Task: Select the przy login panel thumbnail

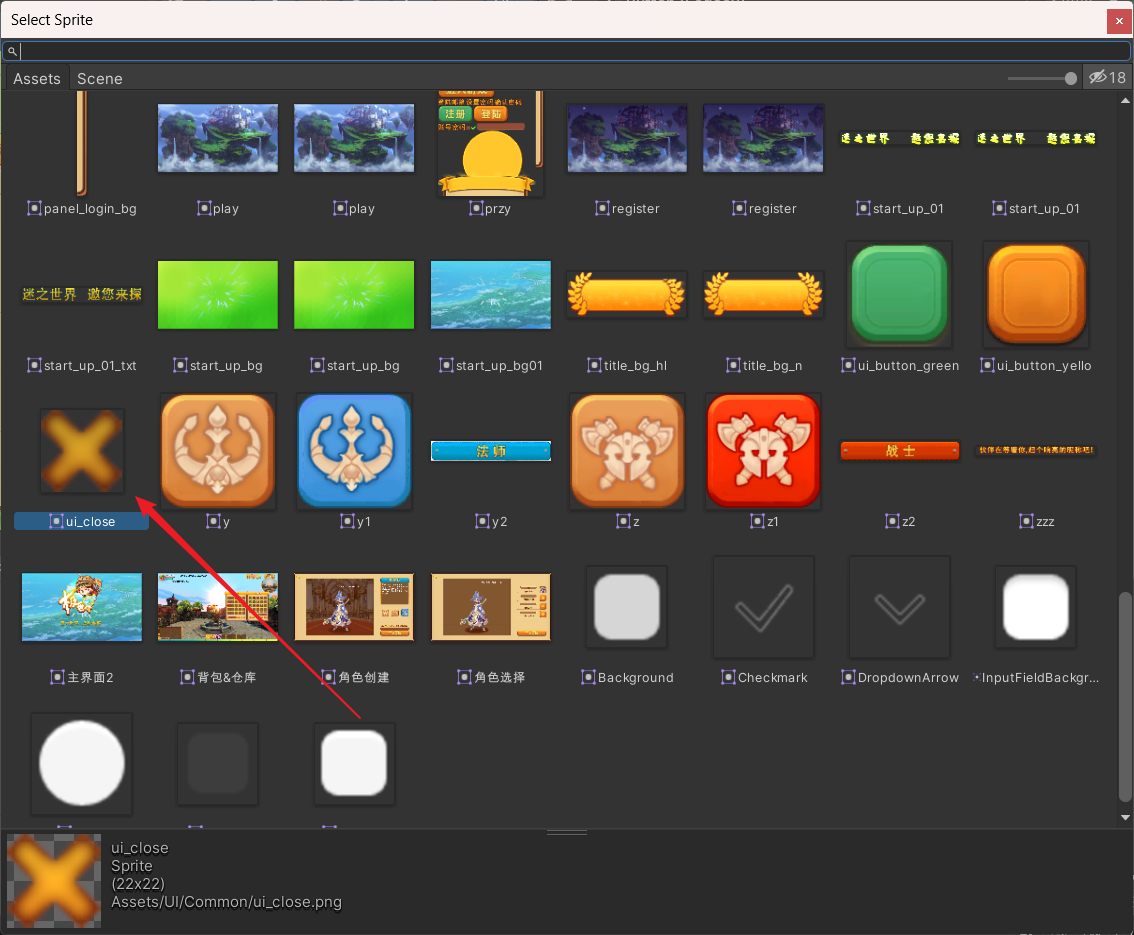Action: [490, 143]
